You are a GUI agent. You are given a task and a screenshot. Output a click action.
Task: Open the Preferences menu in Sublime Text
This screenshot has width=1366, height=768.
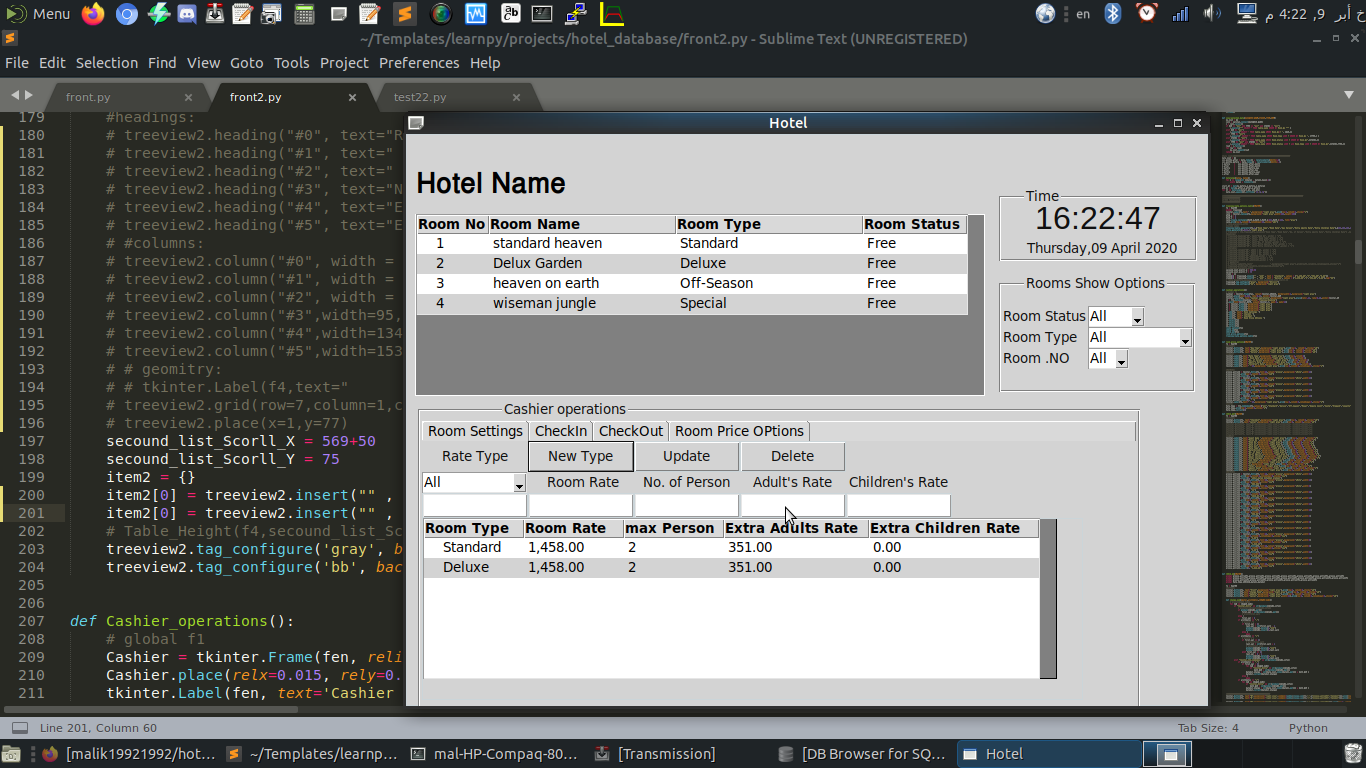pos(419,63)
